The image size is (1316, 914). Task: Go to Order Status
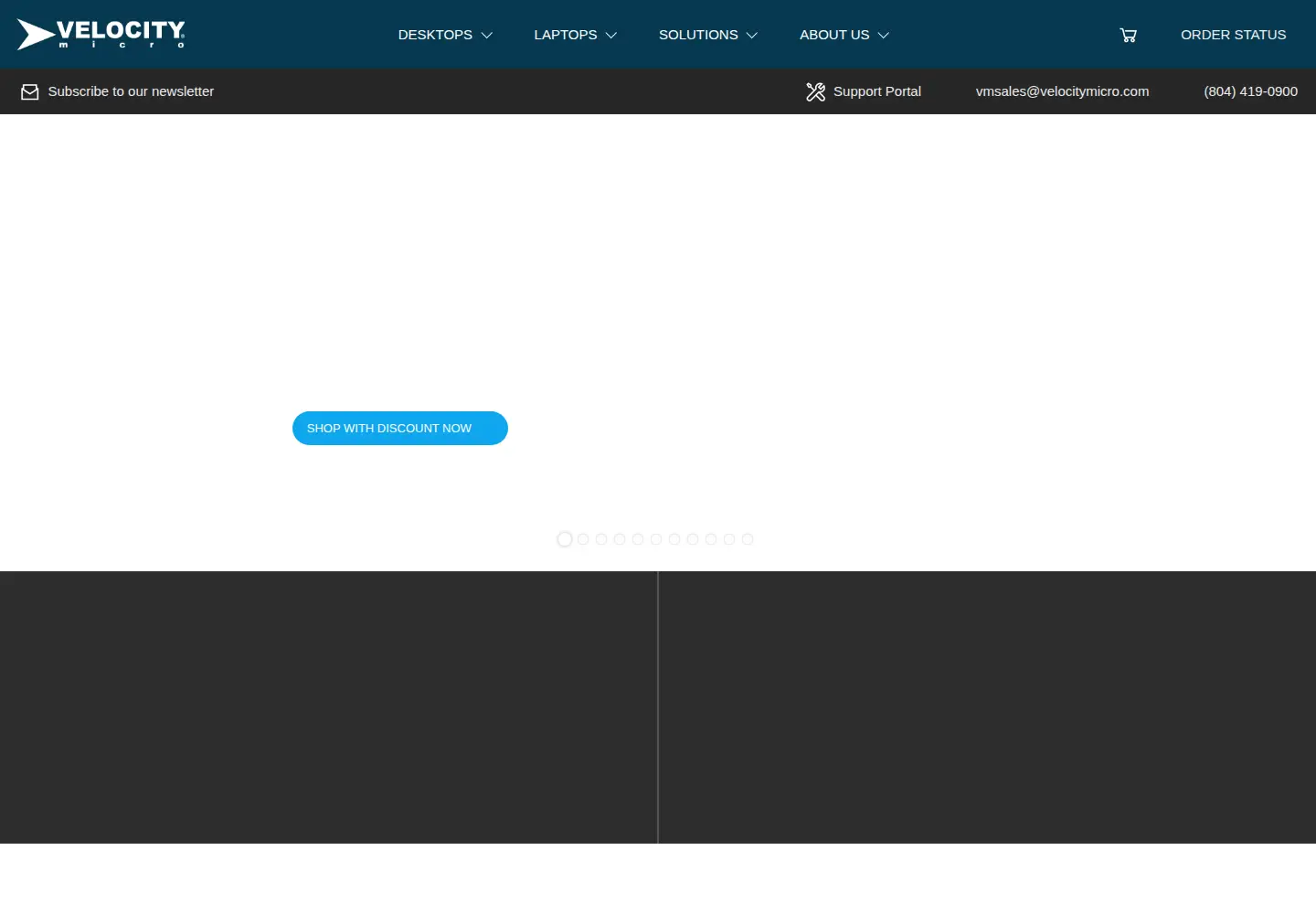1233,35
